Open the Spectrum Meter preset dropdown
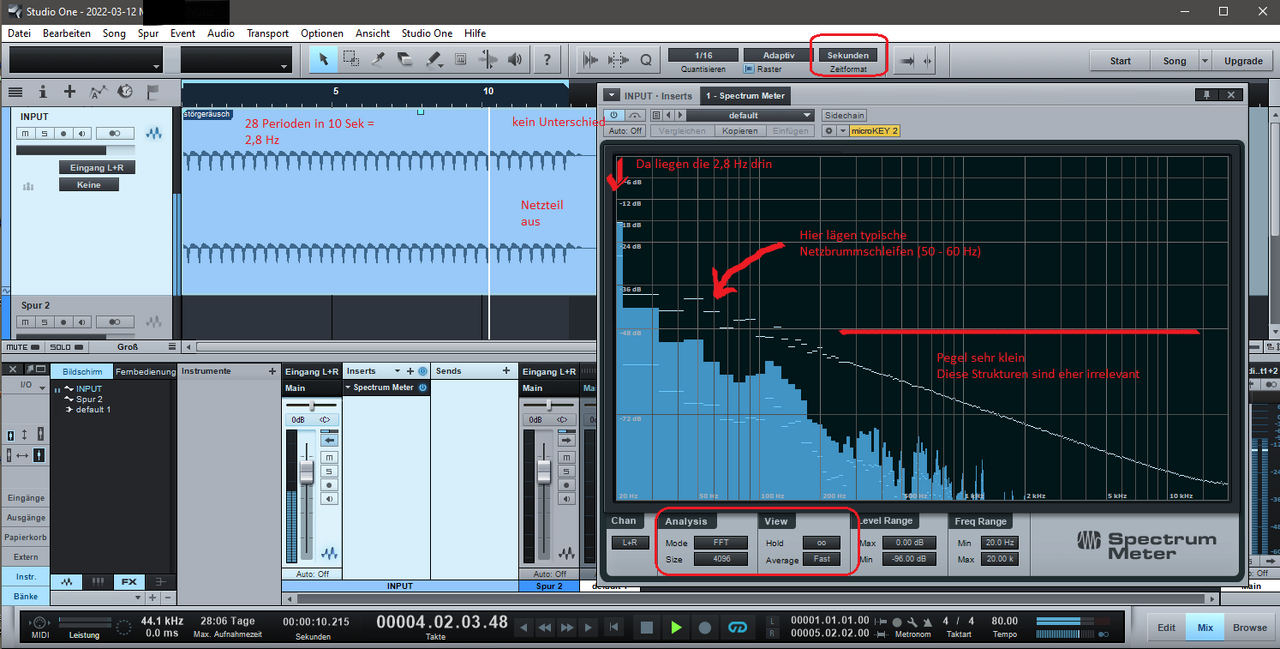This screenshot has height=649, width=1280. click(x=749, y=115)
